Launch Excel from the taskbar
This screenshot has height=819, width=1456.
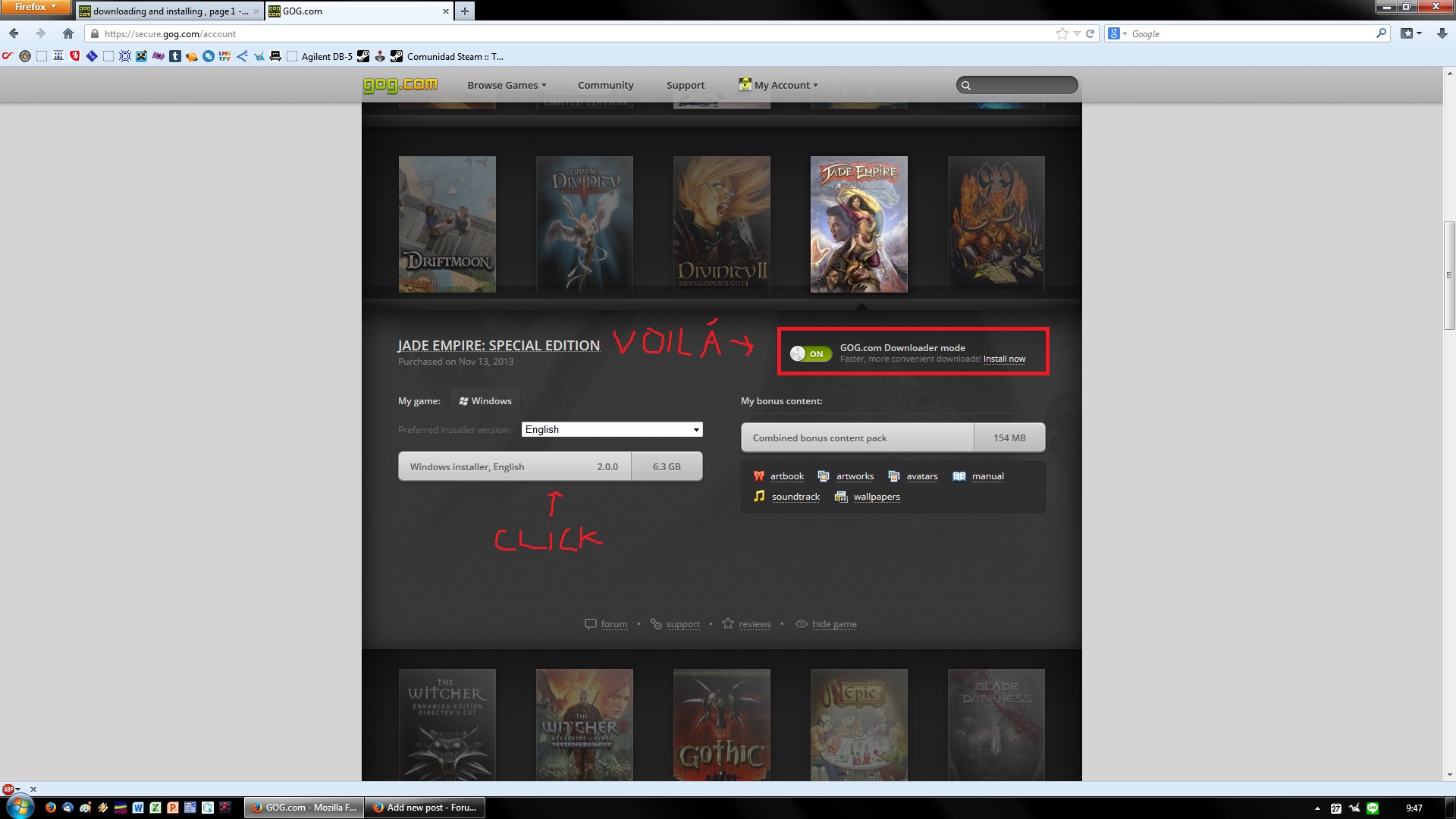click(155, 808)
